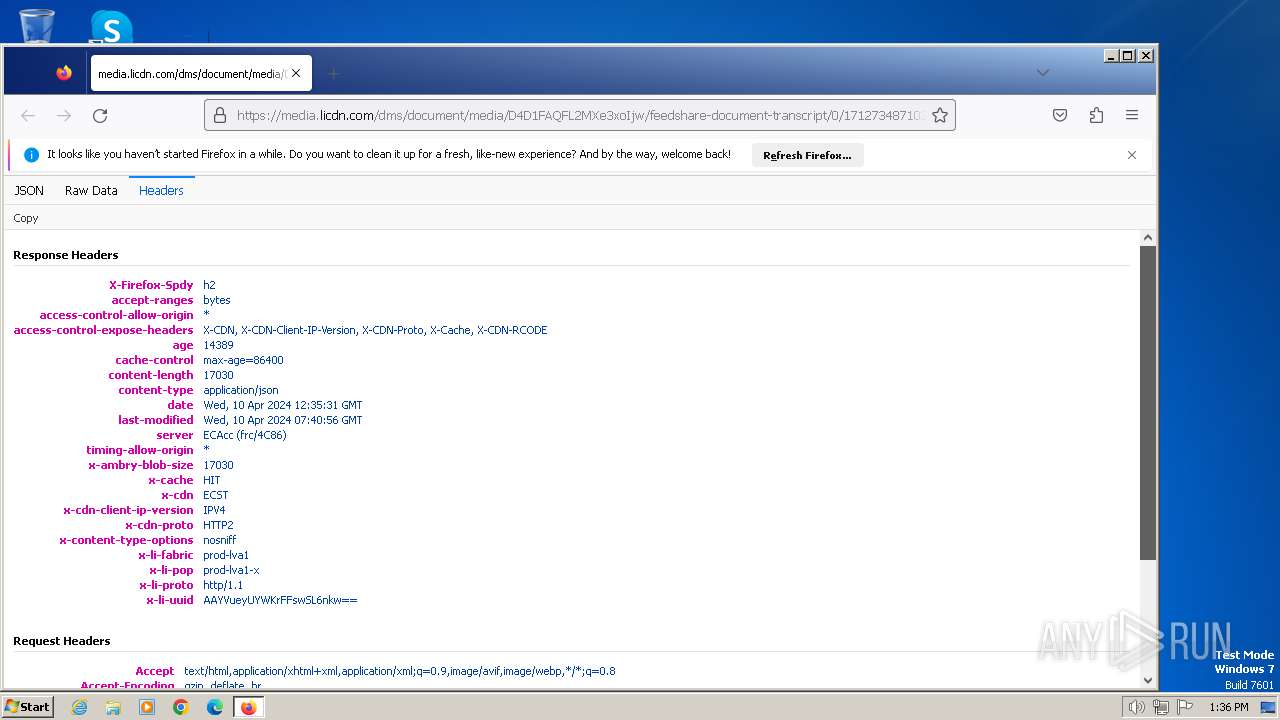Click the server value ECAcc (frc/4C86)

point(245,435)
